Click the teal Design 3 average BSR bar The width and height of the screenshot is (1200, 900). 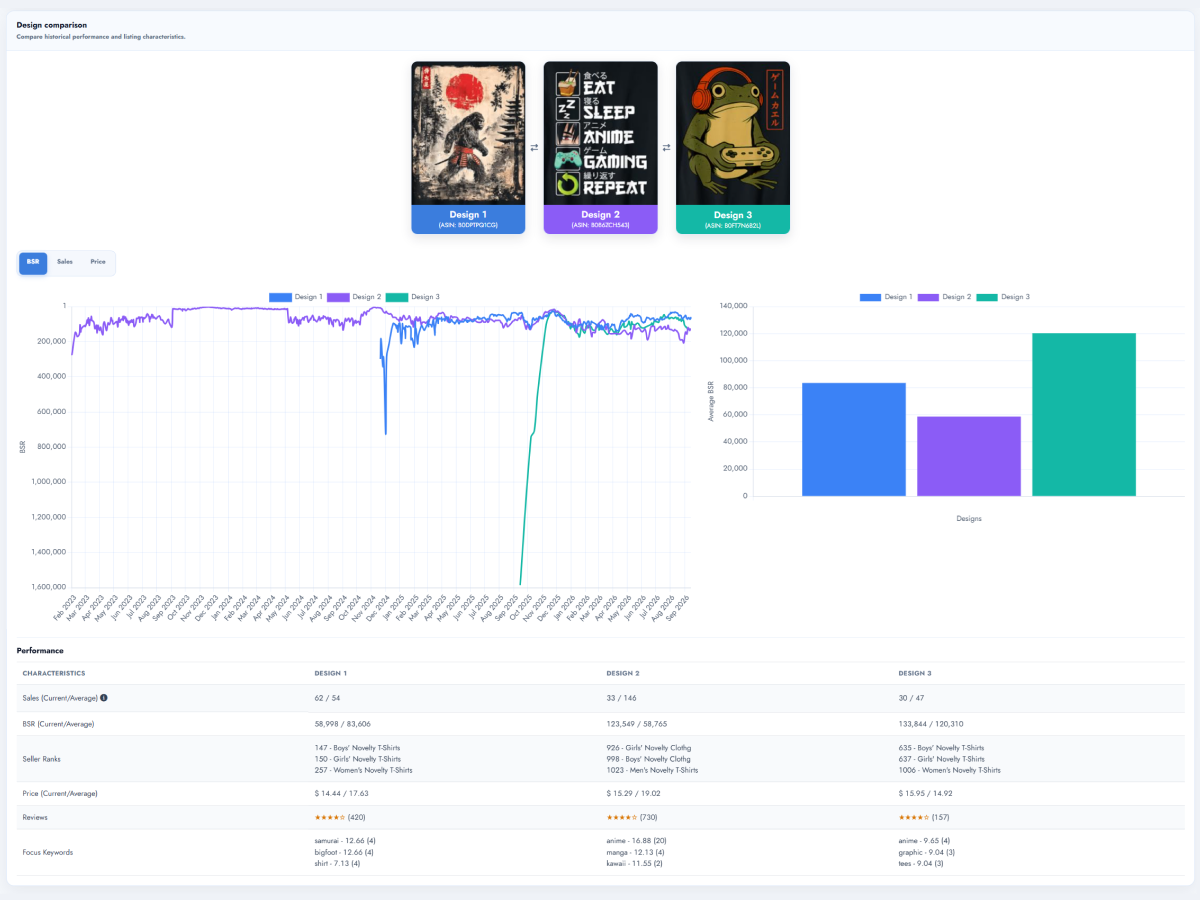click(x=1084, y=414)
